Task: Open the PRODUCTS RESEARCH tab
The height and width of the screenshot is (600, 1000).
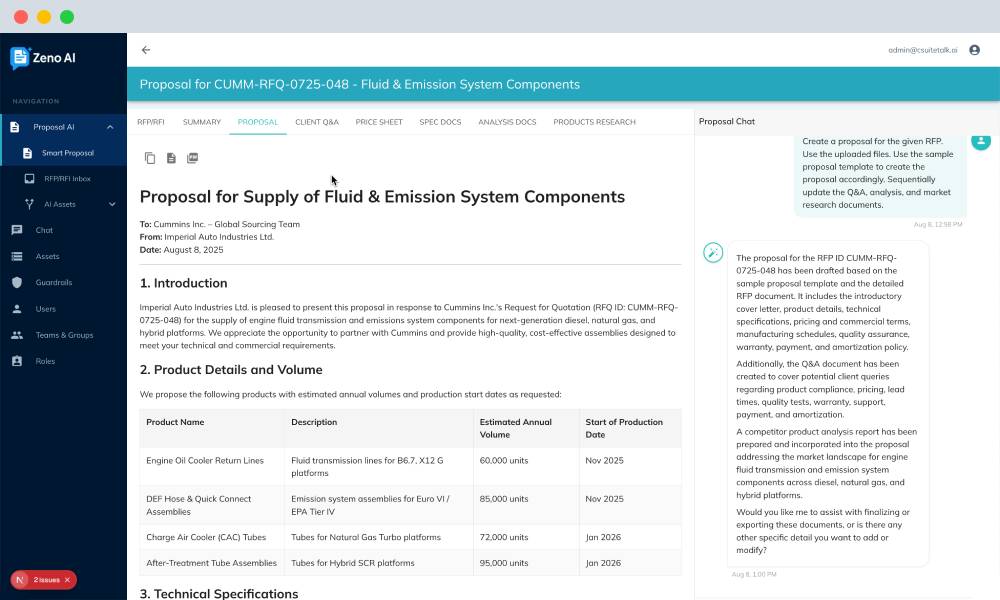Action: click(x=594, y=122)
